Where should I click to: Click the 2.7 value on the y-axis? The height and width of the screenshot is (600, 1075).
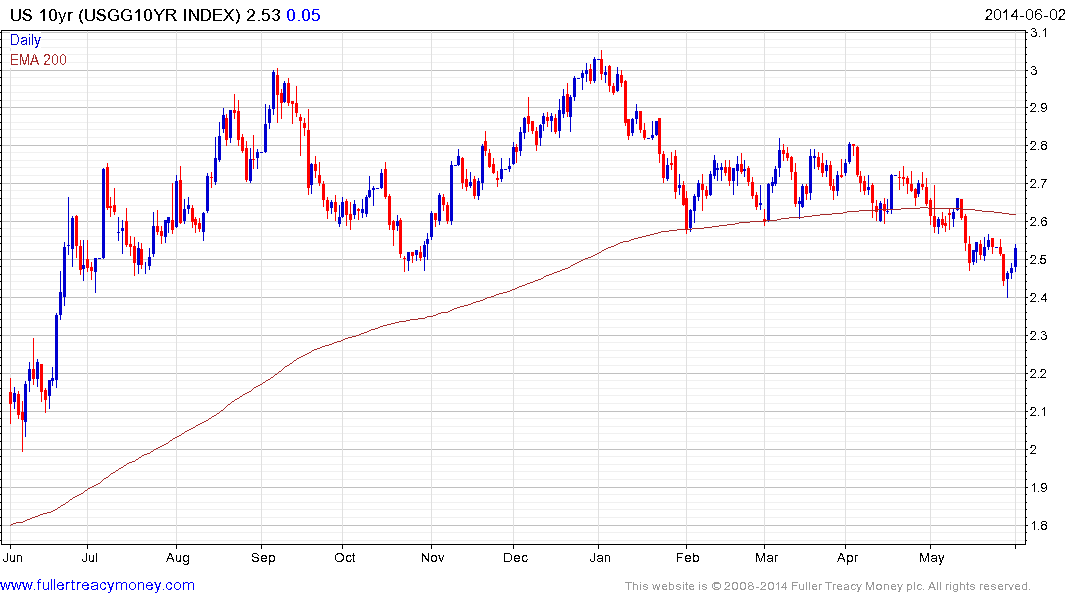point(1039,184)
